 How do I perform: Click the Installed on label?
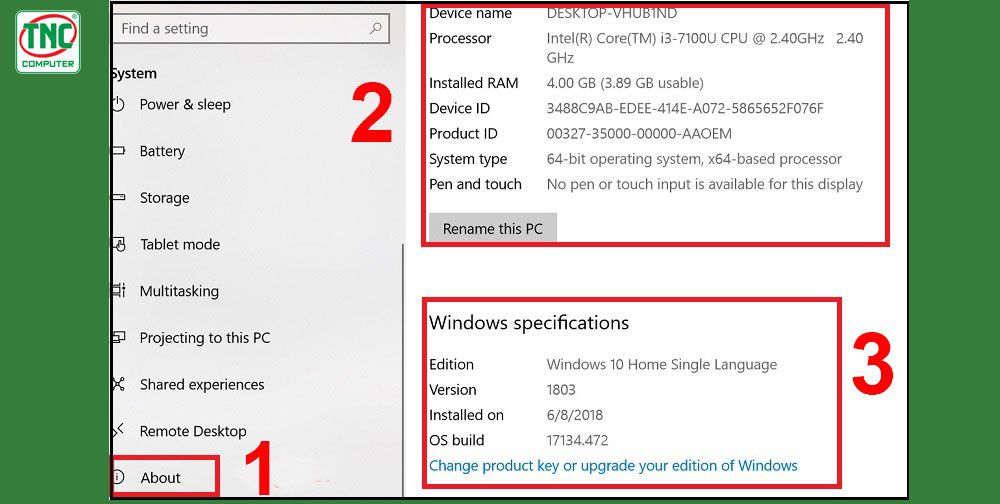(x=466, y=415)
